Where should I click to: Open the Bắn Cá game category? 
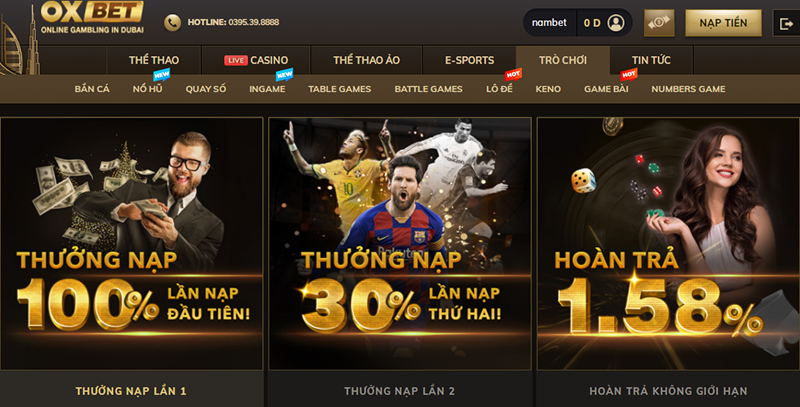92,89
